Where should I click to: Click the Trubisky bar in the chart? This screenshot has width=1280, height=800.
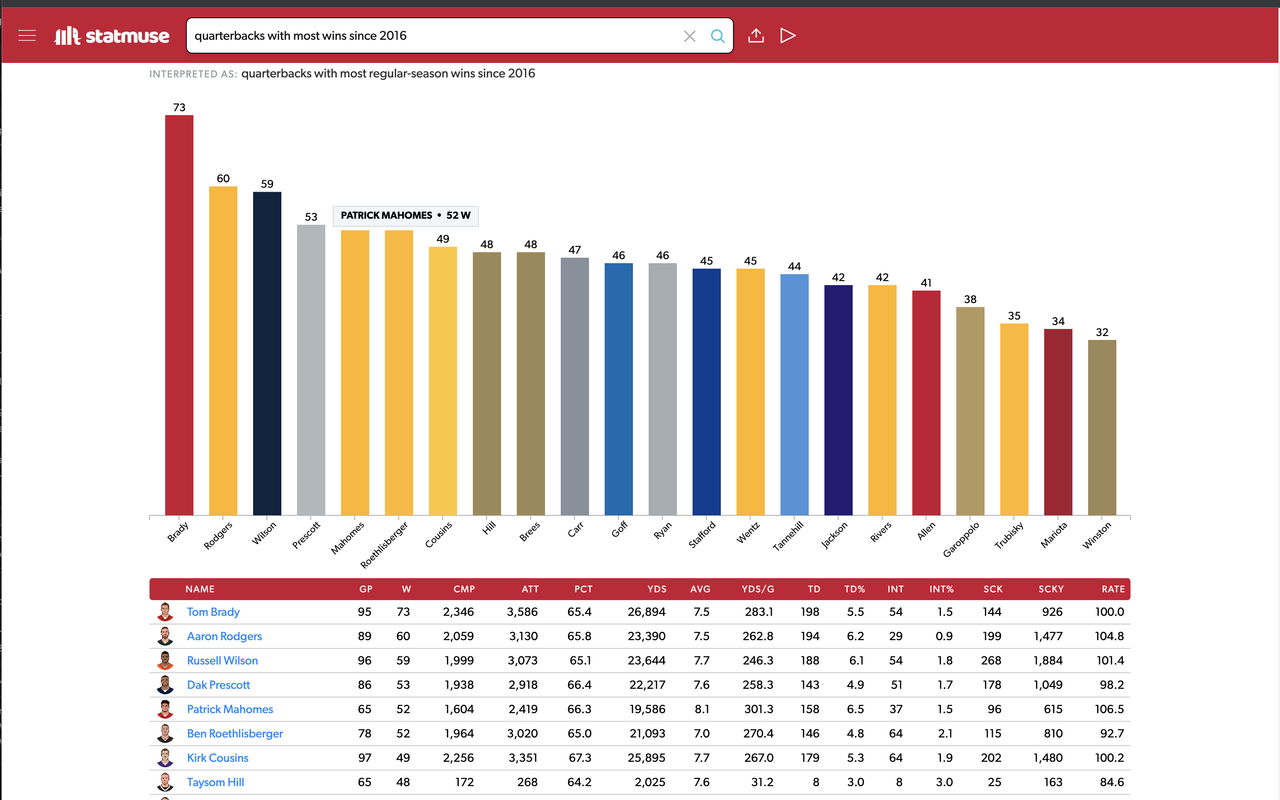(x=1015, y=419)
